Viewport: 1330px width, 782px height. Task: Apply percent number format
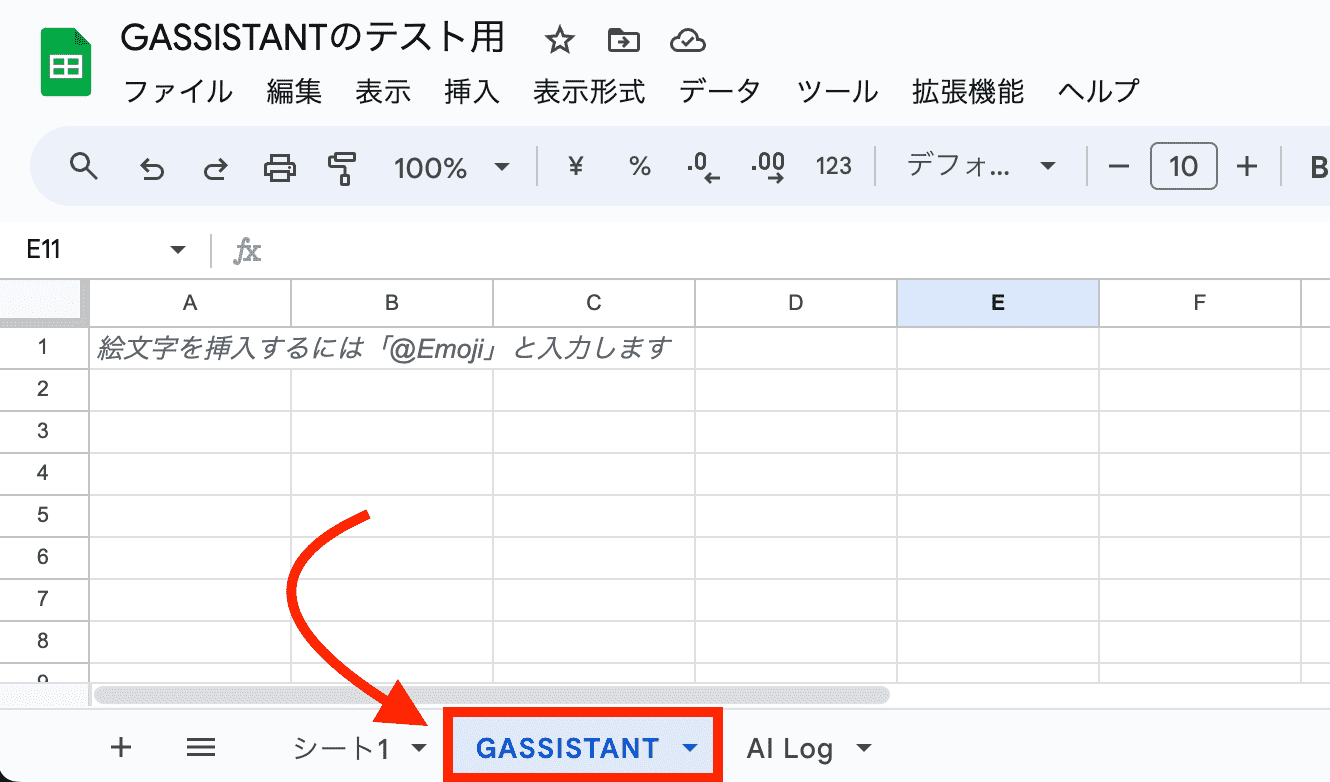(640, 166)
